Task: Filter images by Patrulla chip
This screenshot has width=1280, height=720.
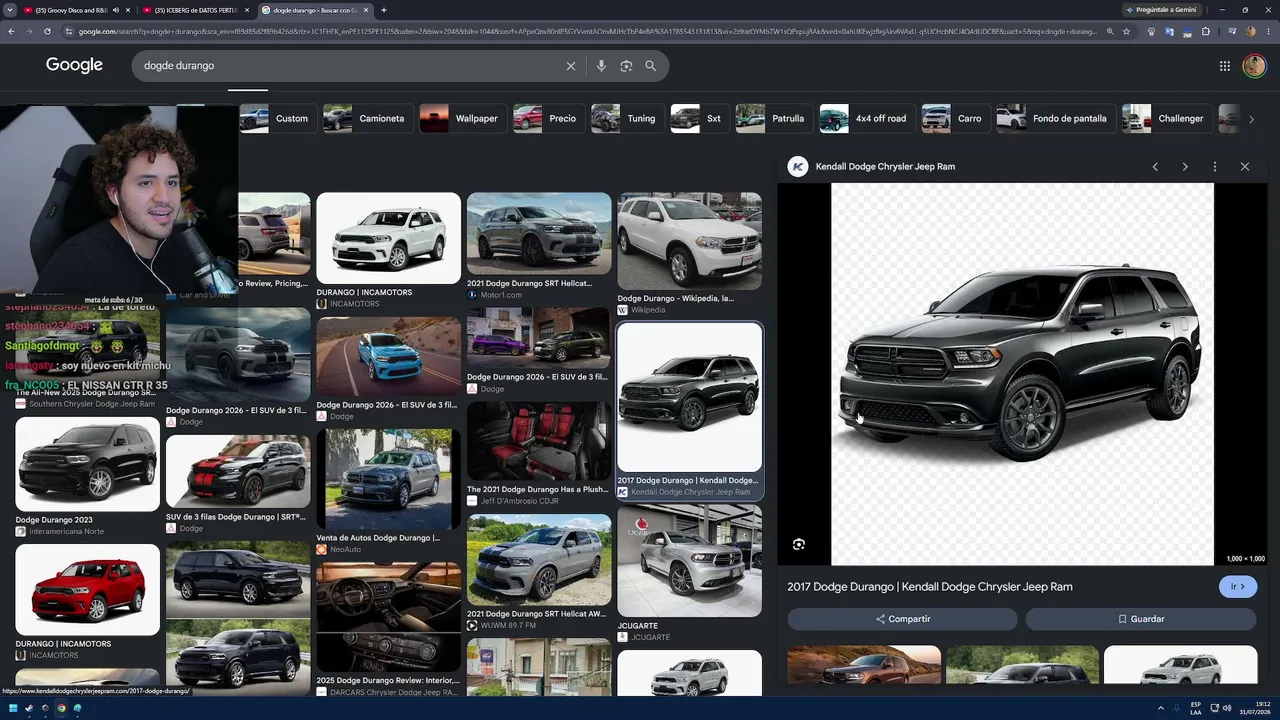Action: click(773, 118)
